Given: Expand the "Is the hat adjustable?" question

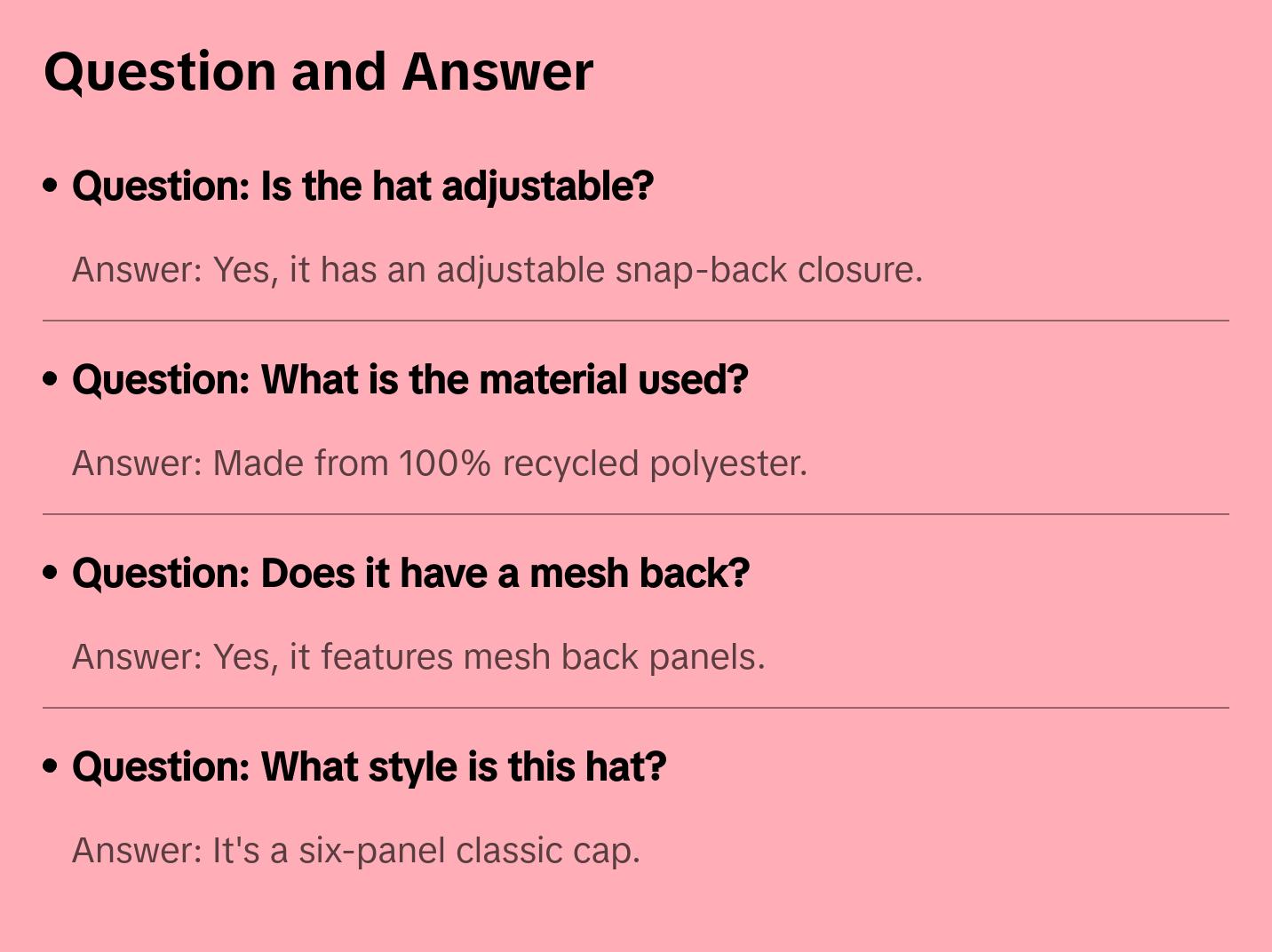Looking at the screenshot, I should click(x=362, y=186).
